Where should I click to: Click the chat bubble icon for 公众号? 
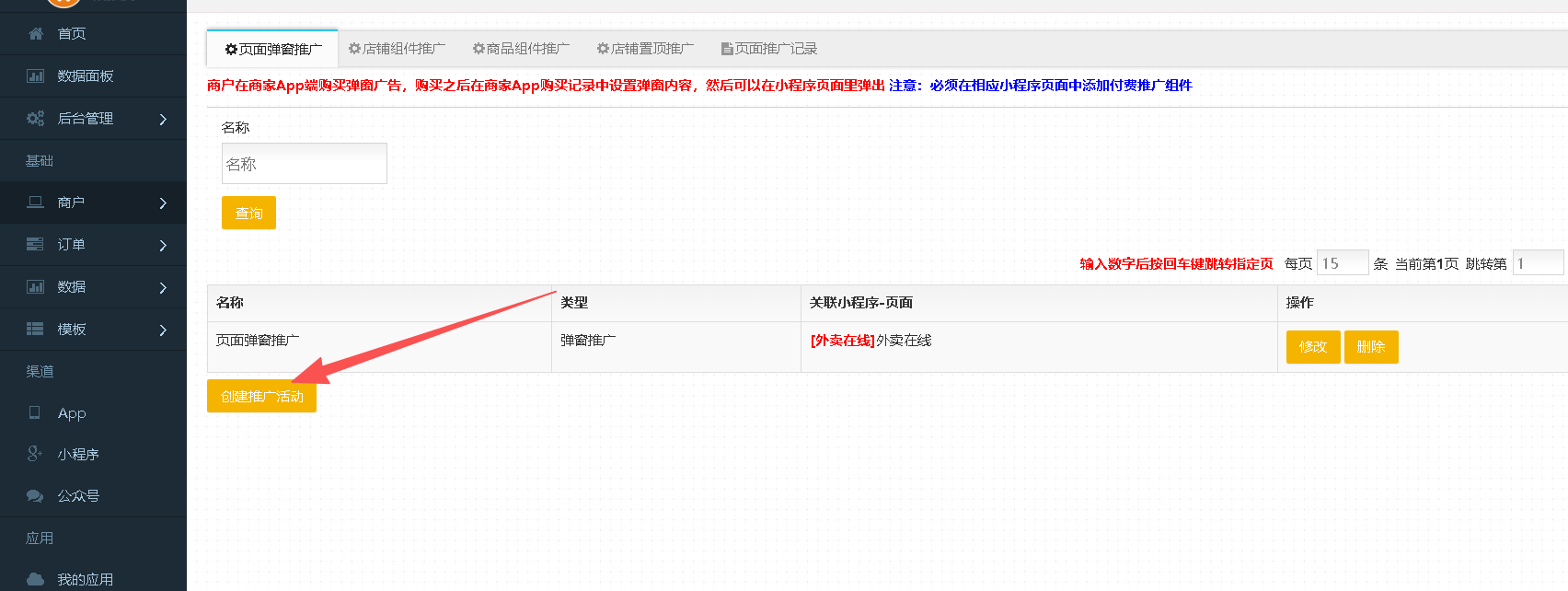[x=35, y=496]
